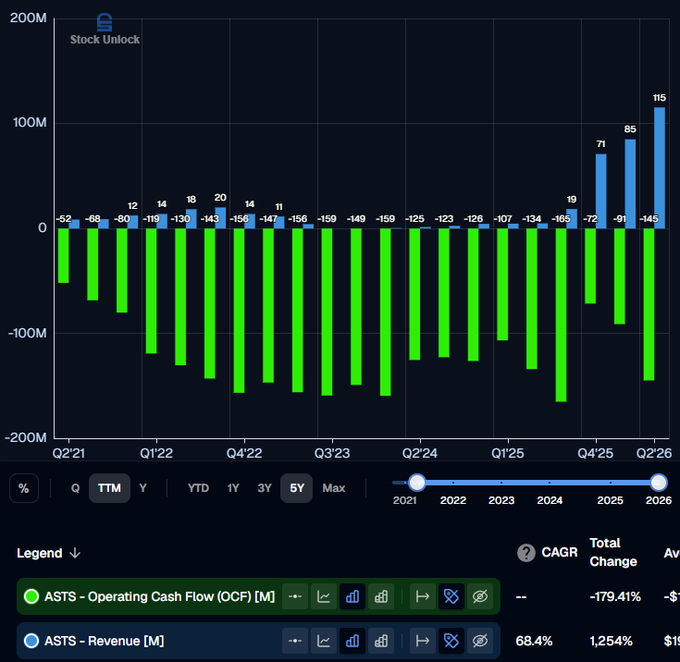
Task: Click the 2022 label on range slider
Action: pos(453,500)
